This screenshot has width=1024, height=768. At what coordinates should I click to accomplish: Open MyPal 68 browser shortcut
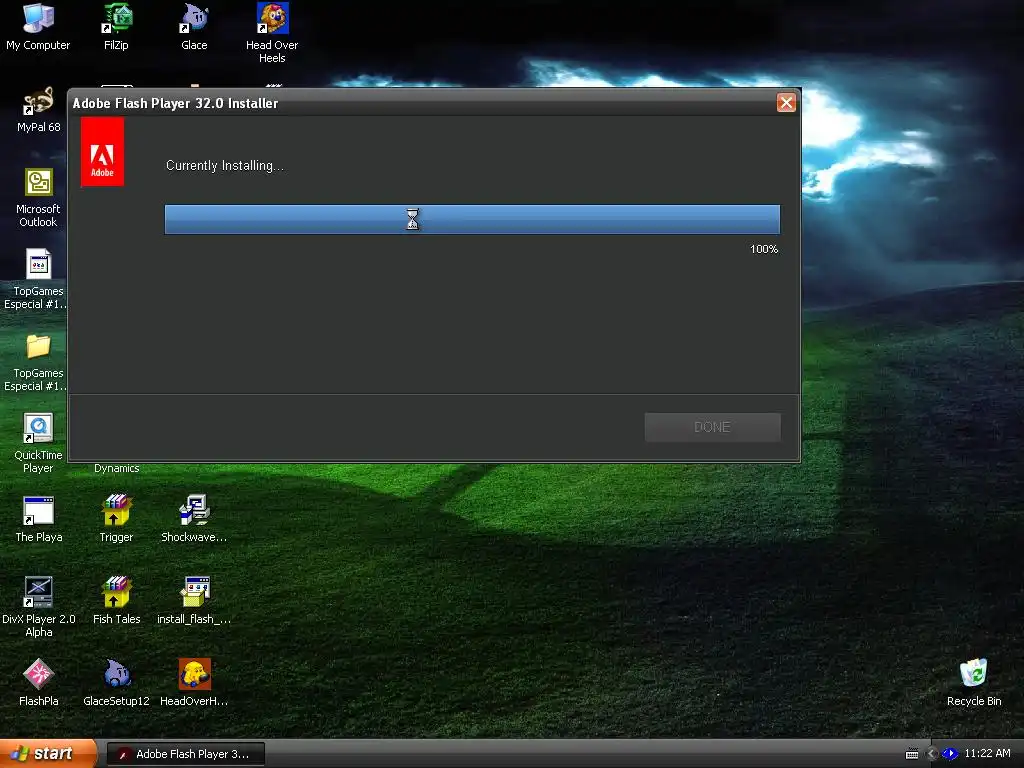coord(39,110)
